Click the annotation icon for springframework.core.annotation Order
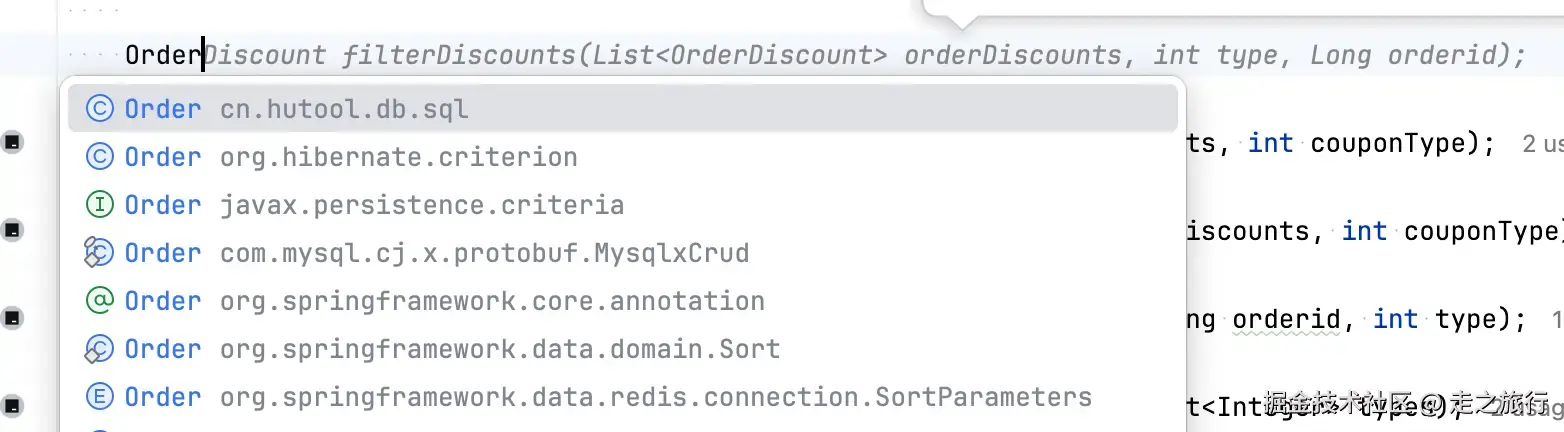The height and width of the screenshot is (432, 1564). point(99,301)
